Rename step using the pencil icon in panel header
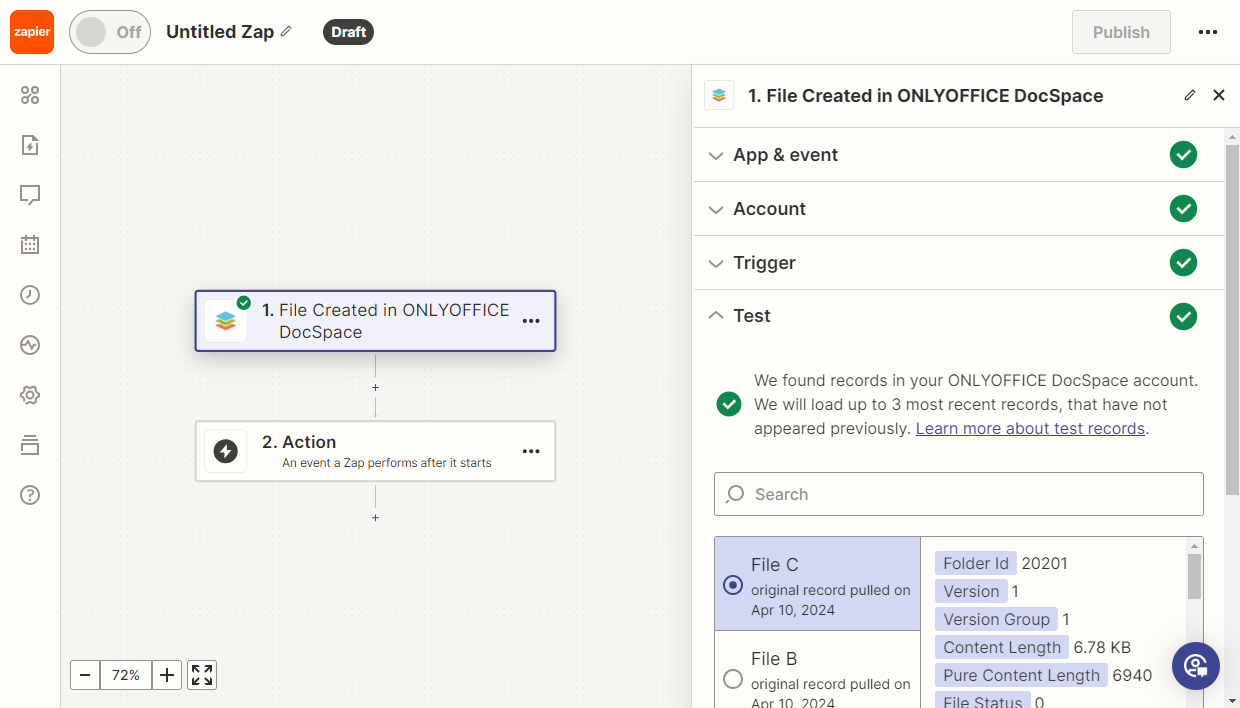The width and height of the screenshot is (1240, 708). (x=1189, y=96)
